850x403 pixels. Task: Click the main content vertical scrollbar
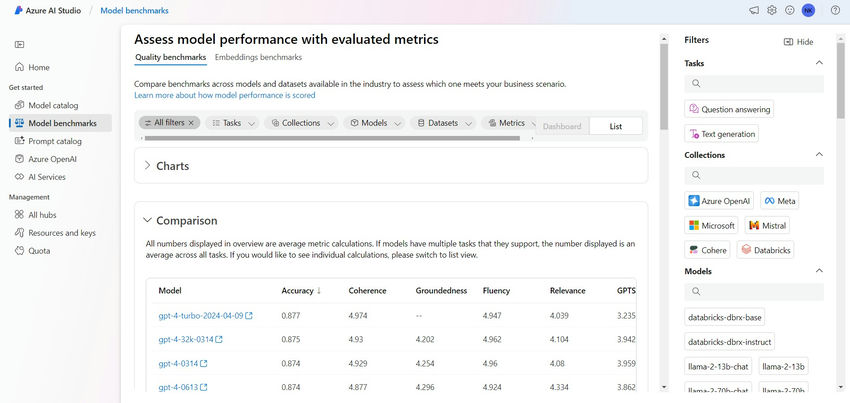click(664, 87)
